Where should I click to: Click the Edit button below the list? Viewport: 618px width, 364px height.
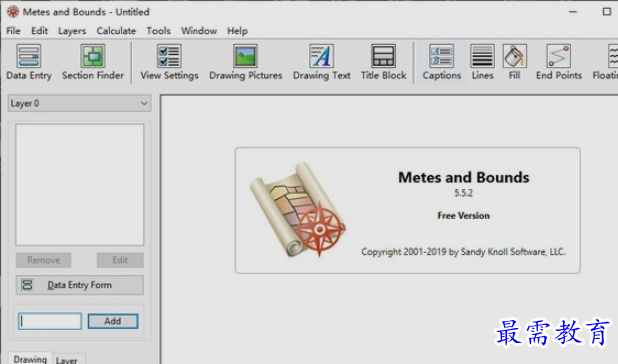point(120,260)
